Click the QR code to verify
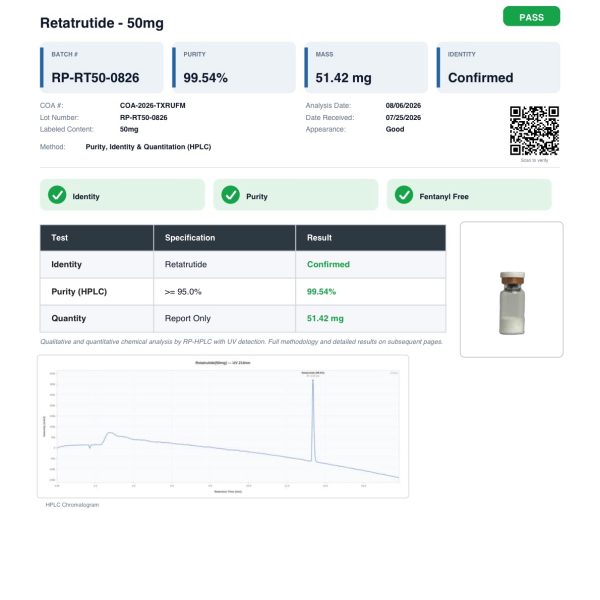Viewport: 600px width, 600px height. (x=534, y=130)
